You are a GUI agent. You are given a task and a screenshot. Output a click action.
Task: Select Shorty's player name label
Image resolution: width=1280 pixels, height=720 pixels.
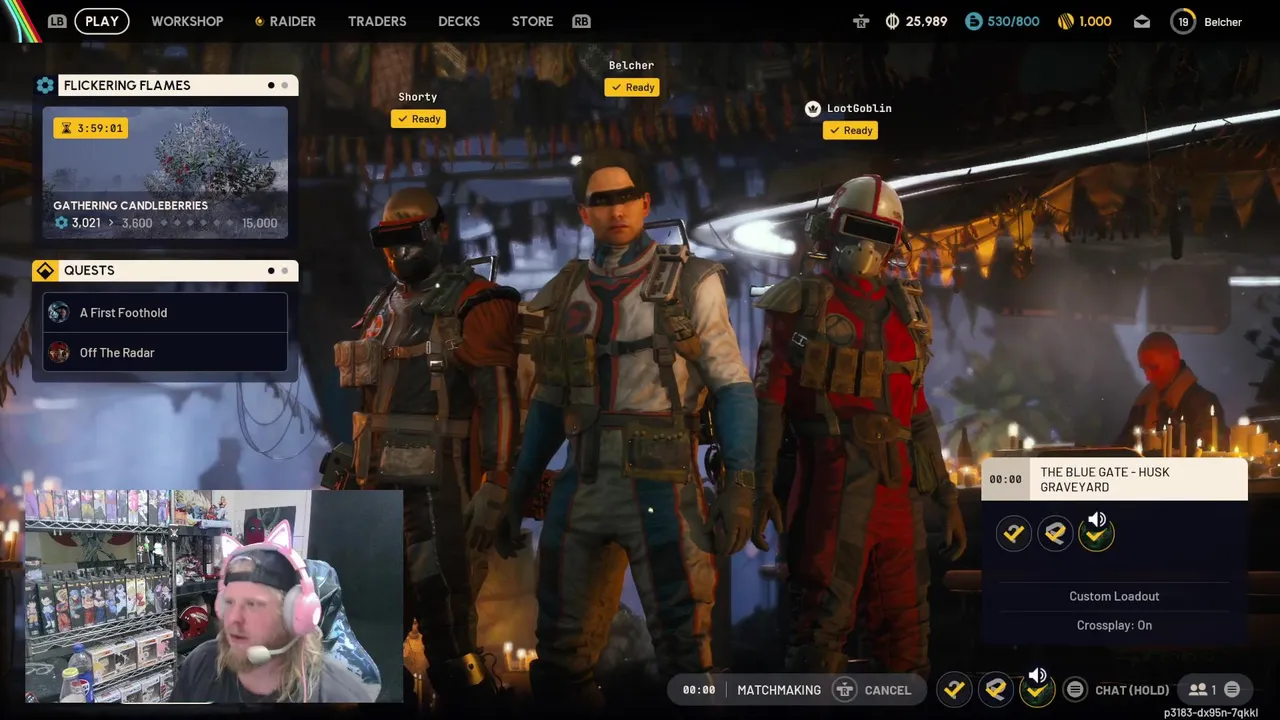click(x=418, y=97)
